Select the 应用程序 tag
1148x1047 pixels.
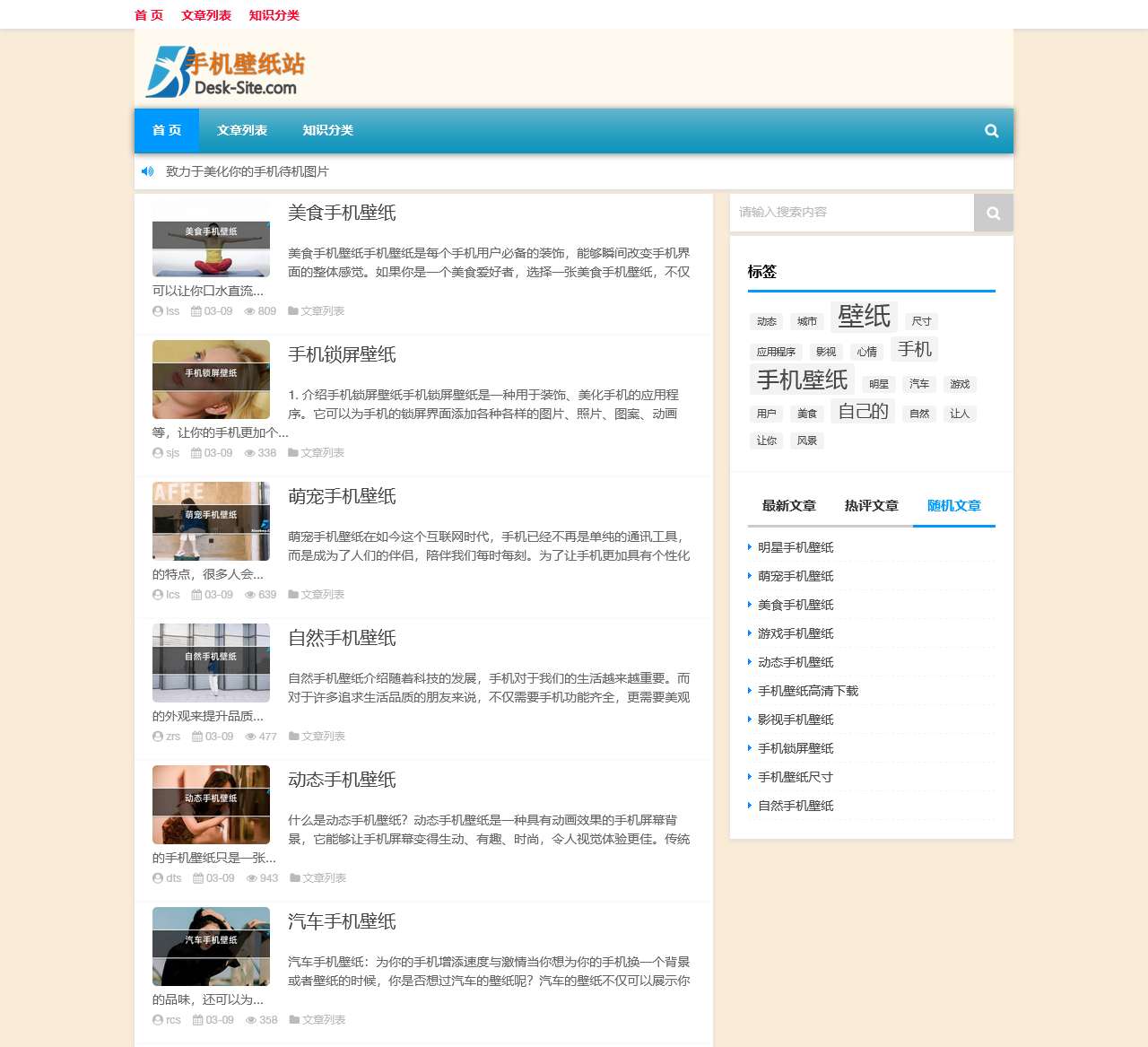pos(776,352)
